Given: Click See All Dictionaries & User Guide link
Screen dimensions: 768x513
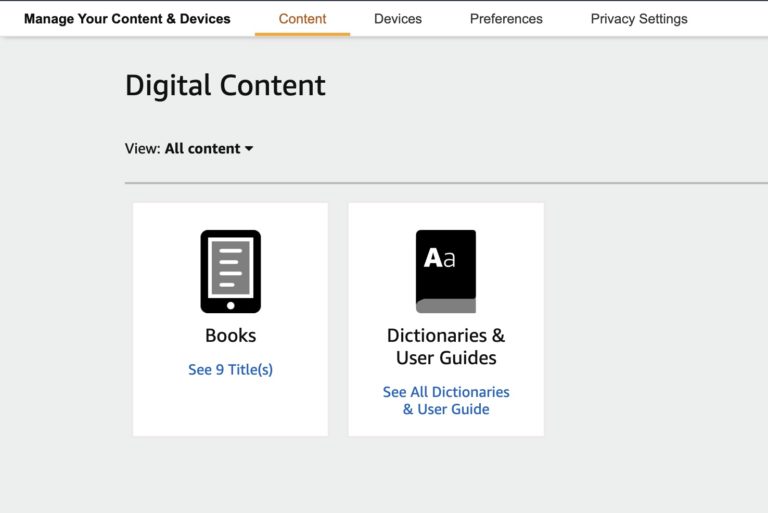Looking at the screenshot, I should [x=446, y=400].
